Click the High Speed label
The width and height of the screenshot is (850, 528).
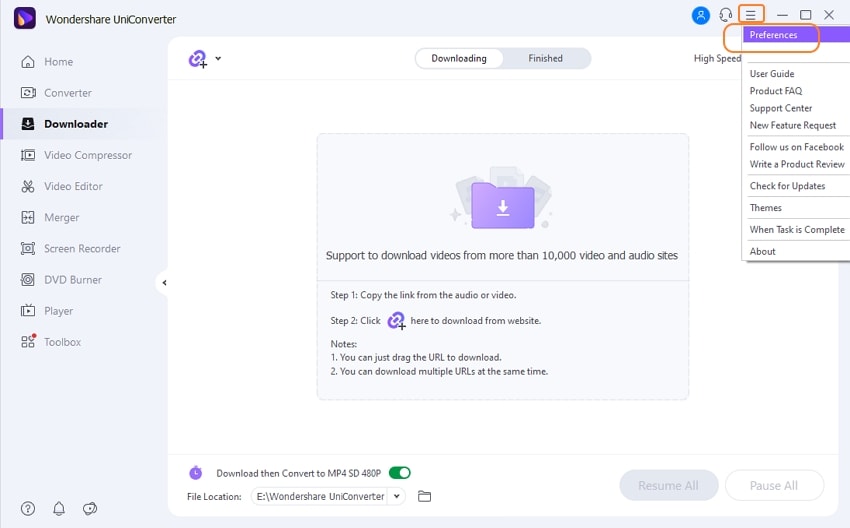click(x=717, y=59)
